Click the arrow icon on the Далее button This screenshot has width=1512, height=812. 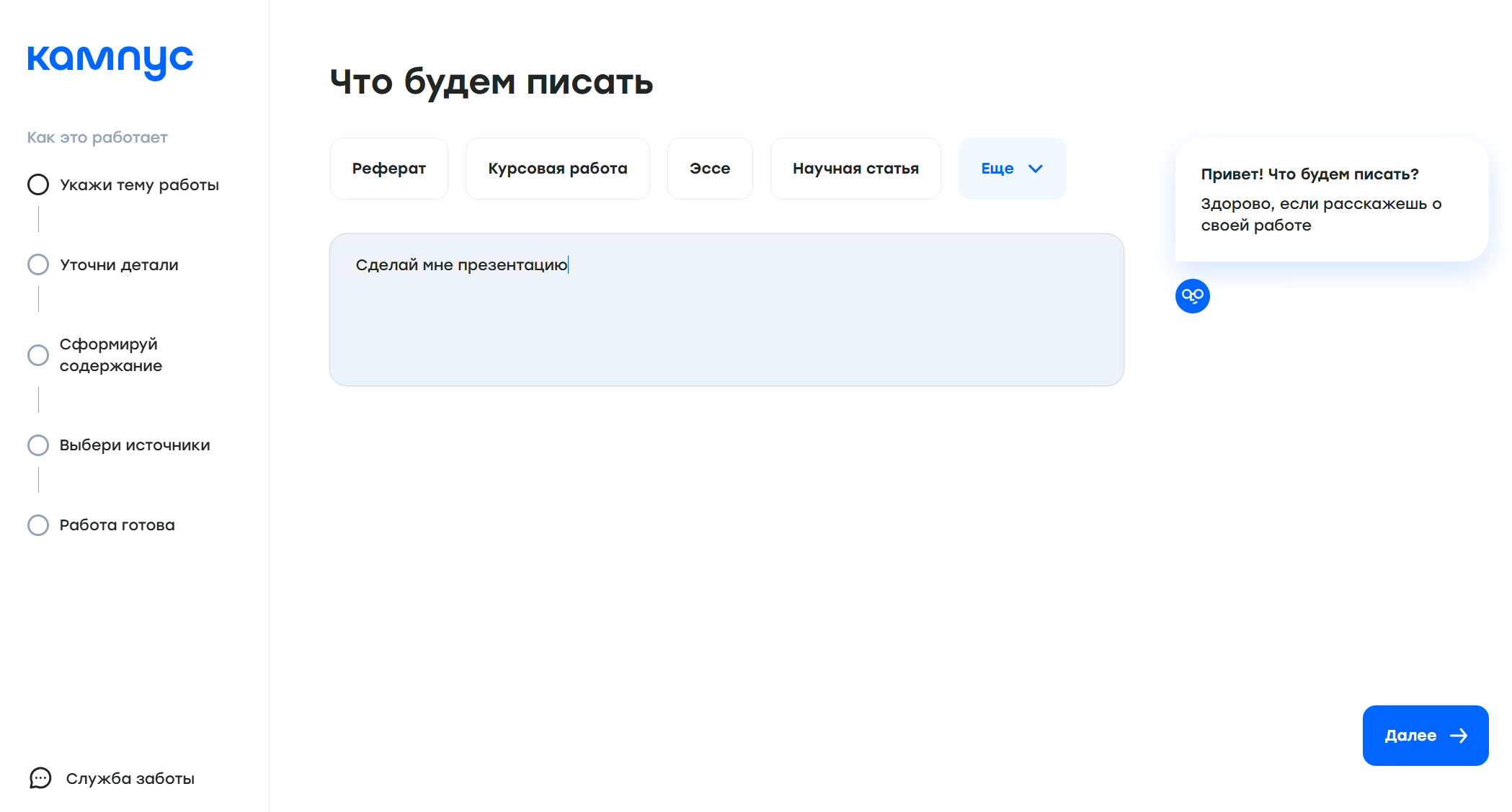[1460, 736]
